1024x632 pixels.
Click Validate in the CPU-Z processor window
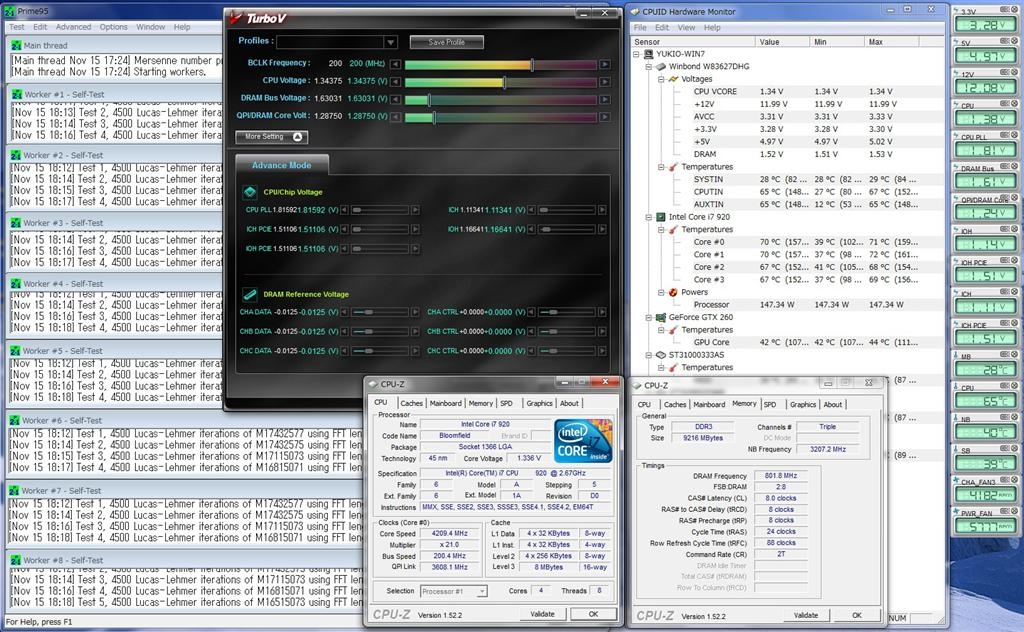[541, 614]
